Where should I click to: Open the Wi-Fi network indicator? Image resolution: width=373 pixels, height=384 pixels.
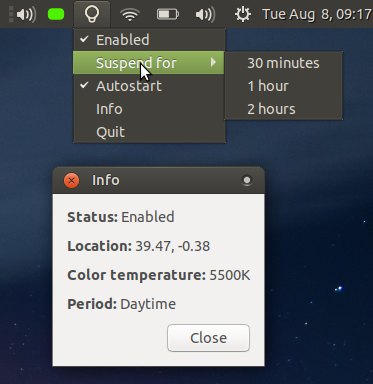pos(130,15)
